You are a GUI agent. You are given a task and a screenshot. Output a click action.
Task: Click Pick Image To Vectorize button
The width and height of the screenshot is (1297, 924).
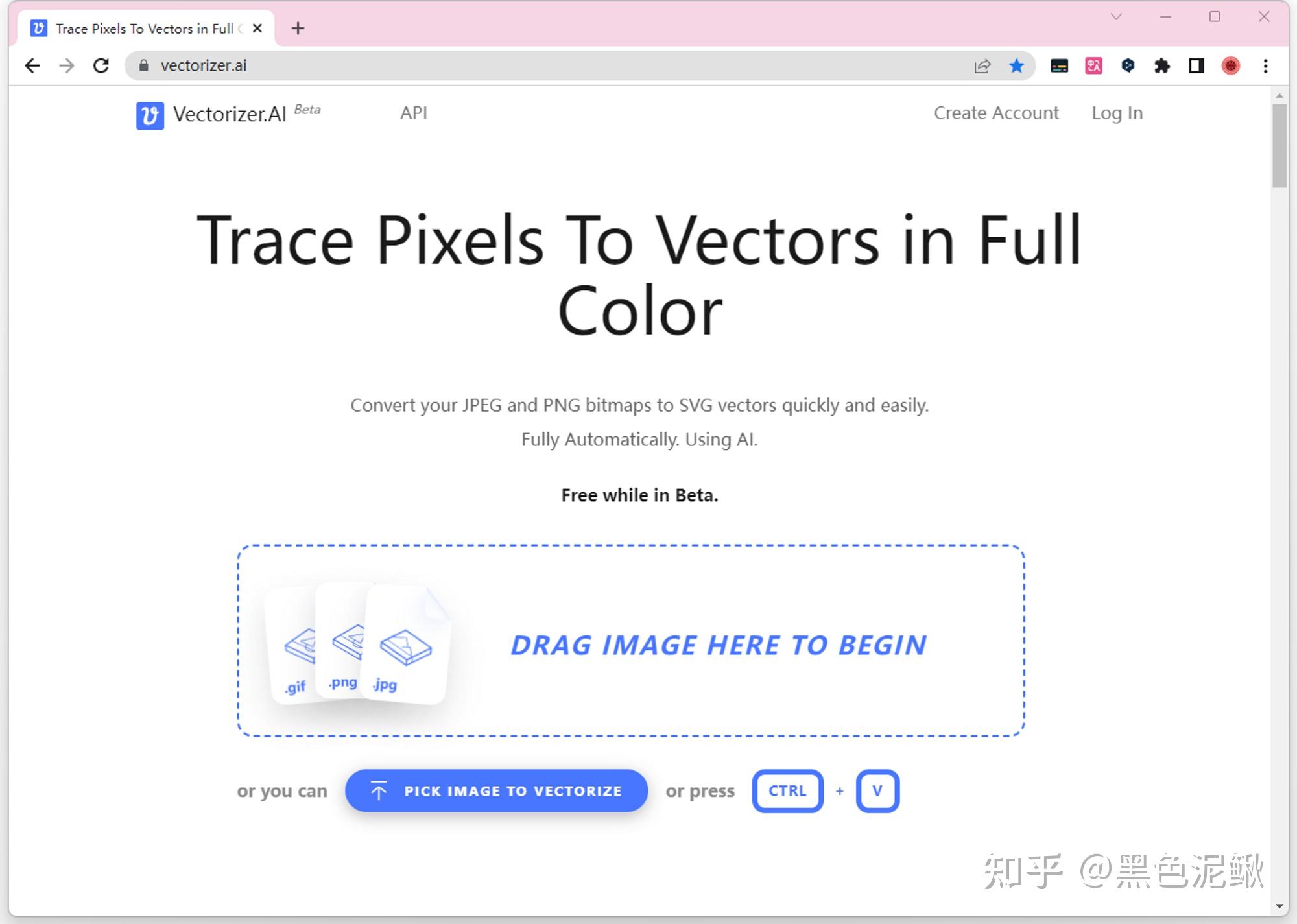click(x=496, y=790)
